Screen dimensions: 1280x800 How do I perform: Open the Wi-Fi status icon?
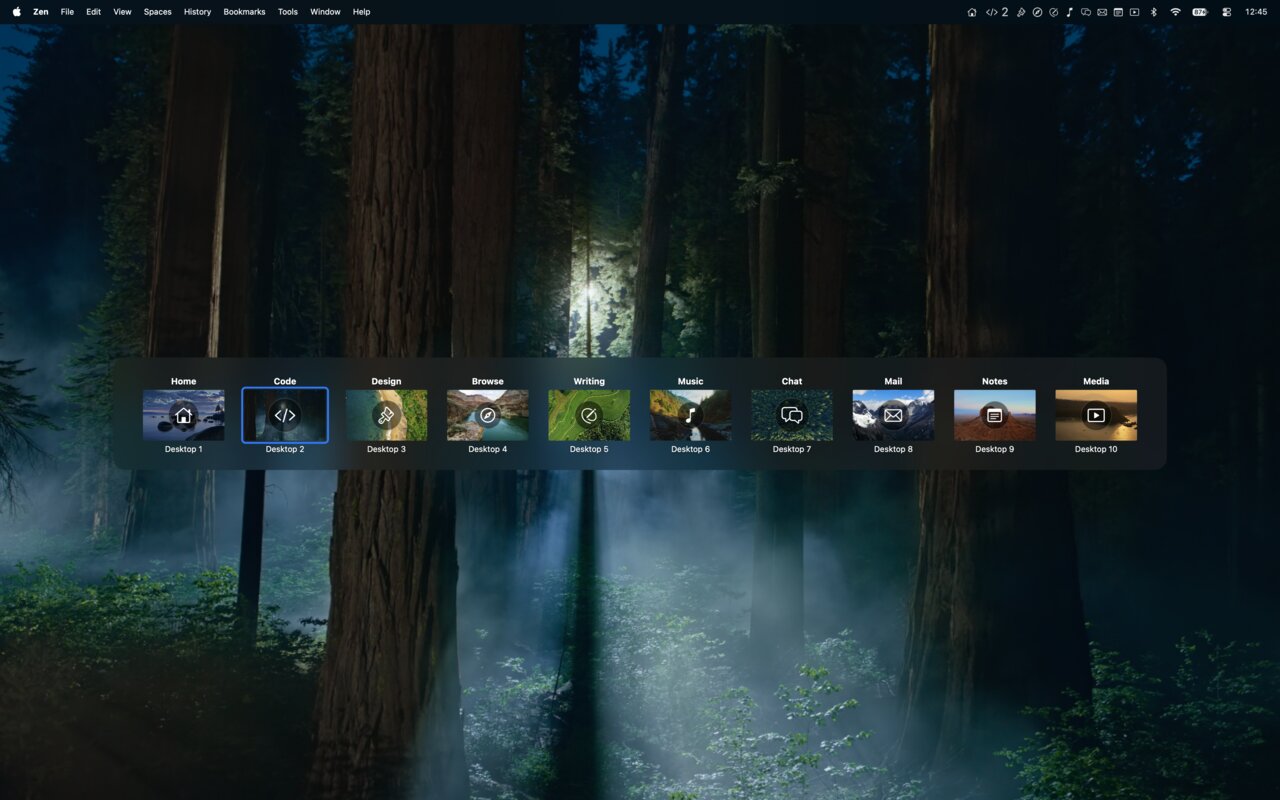pos(1175,12)
